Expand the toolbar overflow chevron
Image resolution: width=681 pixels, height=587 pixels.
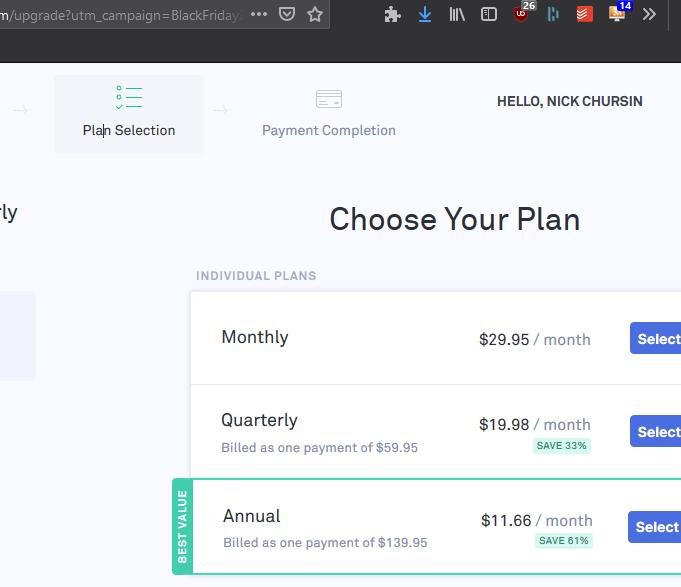[x=649, y=14]
